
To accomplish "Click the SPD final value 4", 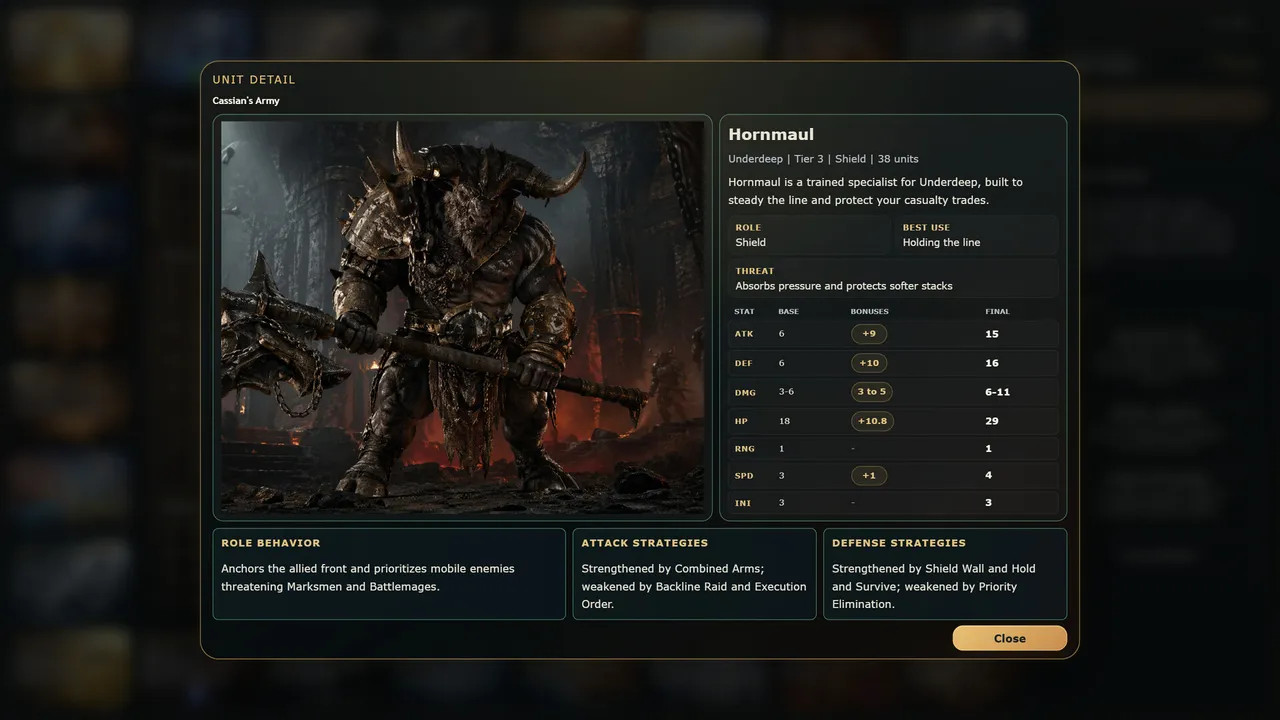I will pyautogui.click(x=988, y=475).
